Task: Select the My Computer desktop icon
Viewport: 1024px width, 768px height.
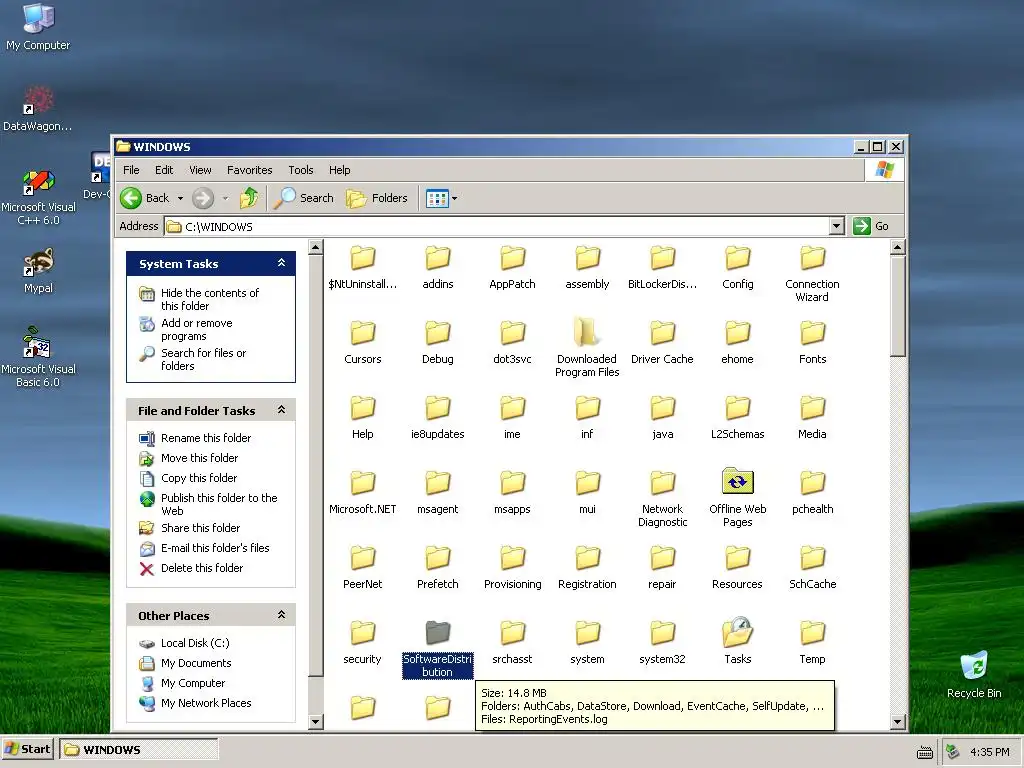Action: pos(38,26)
